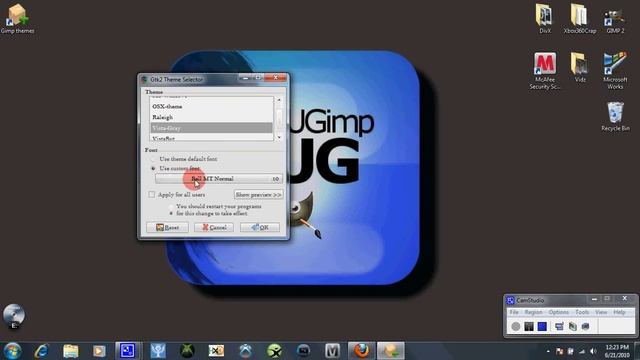Click the green toolbar icon in CamStudio

573,326
